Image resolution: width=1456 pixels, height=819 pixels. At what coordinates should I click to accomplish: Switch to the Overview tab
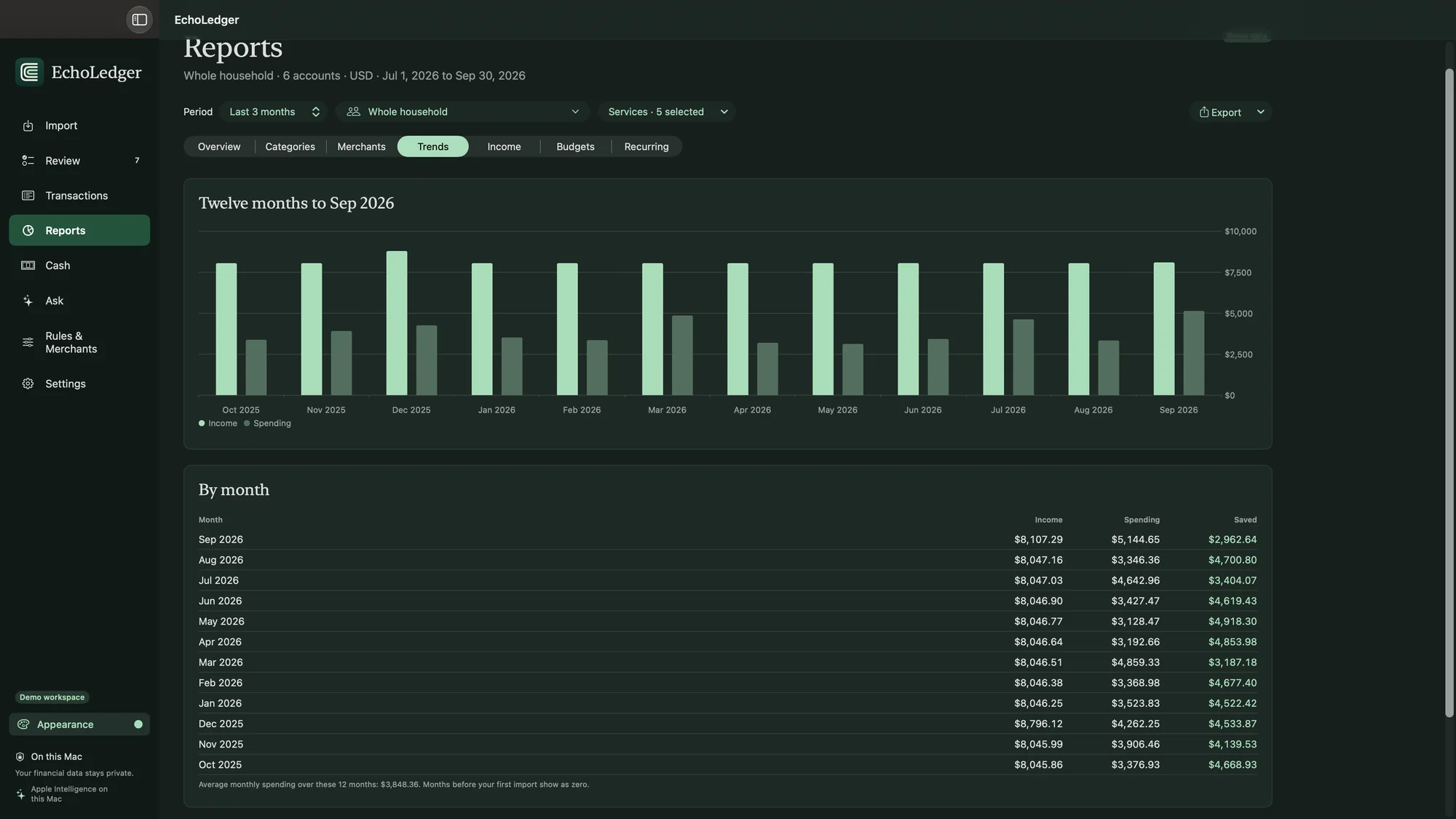click(219, 146)
